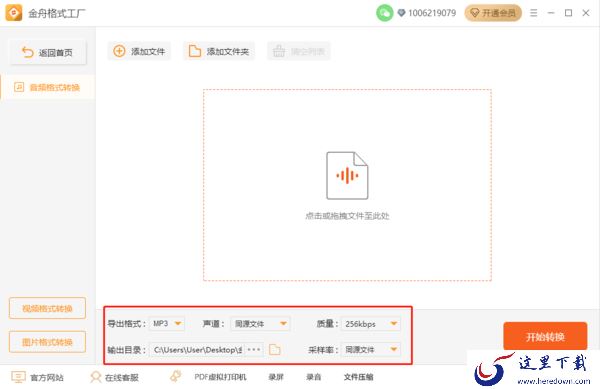Image resolution: width=600 pixels, height=389 pixels.
Task: Open the 导出格式 MP3 dropdown
Action: click(167, 324)
